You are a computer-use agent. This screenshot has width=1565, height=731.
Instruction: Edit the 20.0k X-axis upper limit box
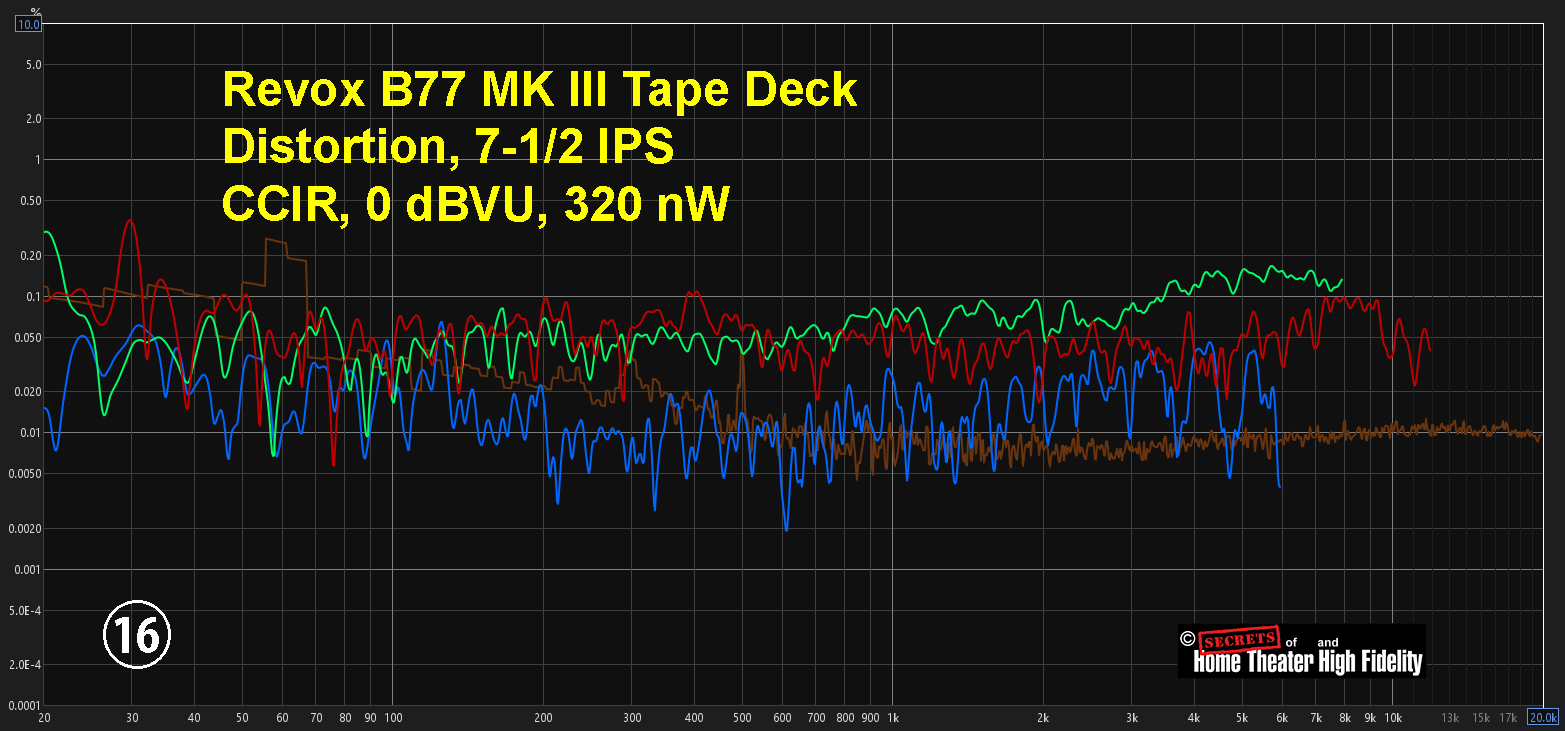[1542, 717]
